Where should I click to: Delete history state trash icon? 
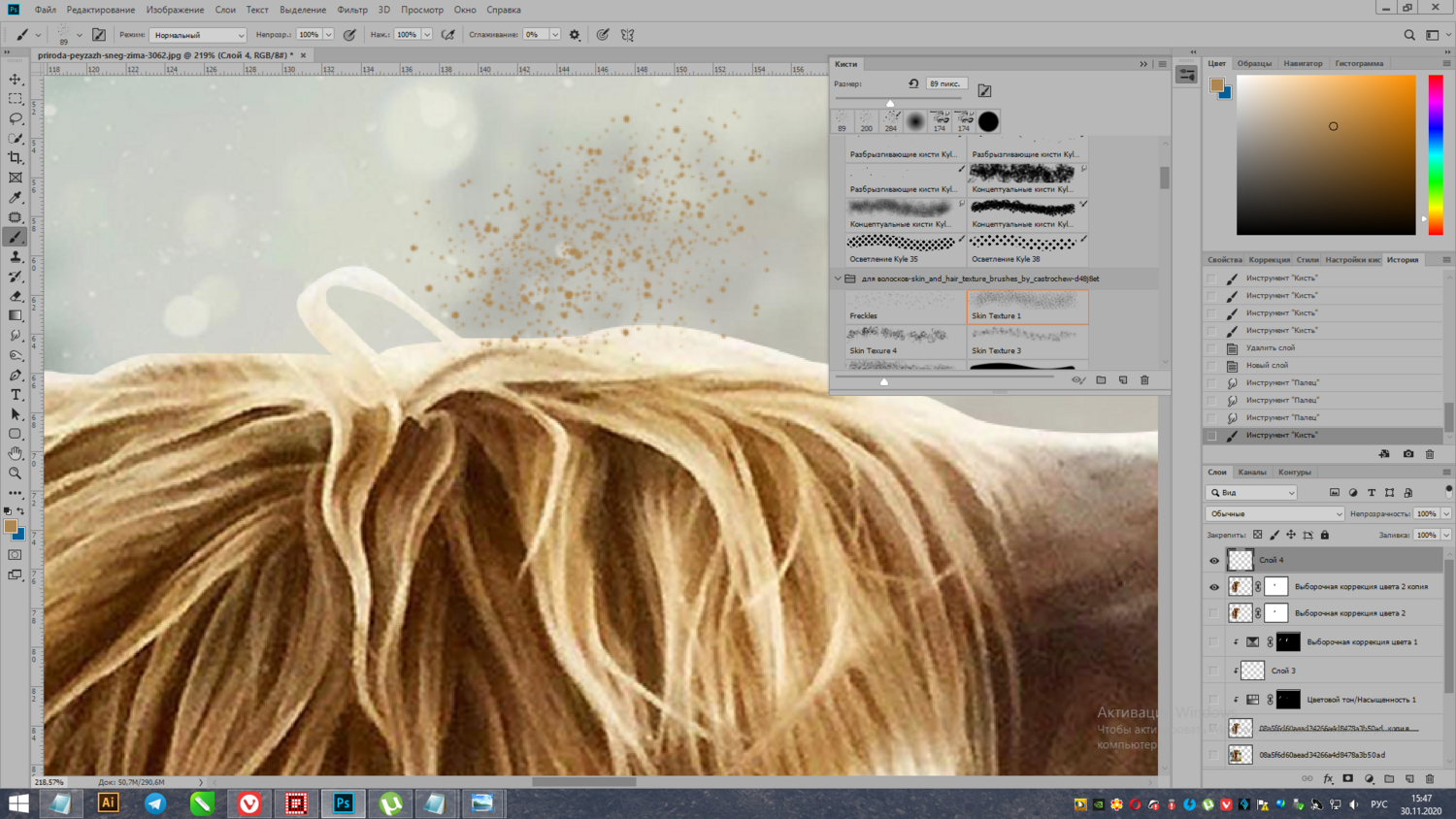(1430, 454)
